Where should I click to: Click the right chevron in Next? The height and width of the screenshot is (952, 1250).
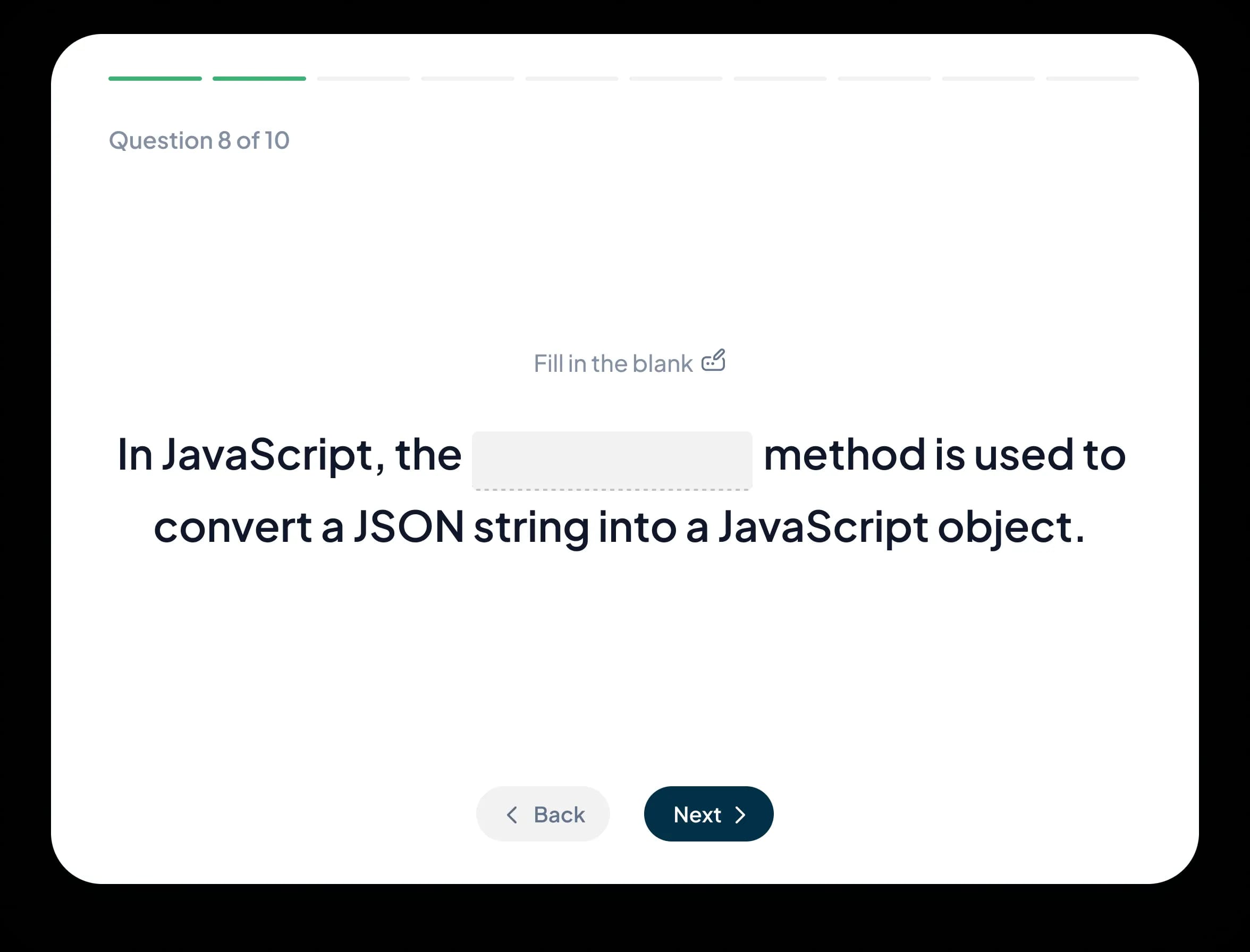[740, 814]
